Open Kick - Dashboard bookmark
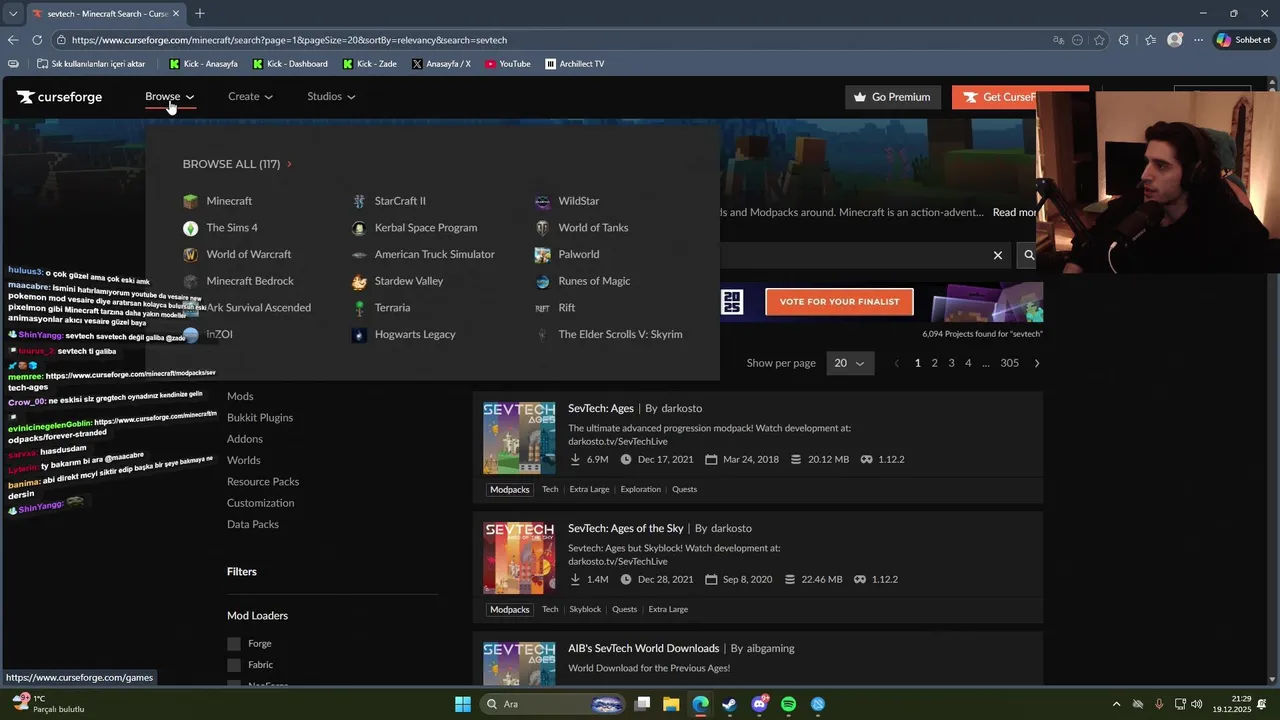This screenshot has height=720, width=1280. [290, 64]
